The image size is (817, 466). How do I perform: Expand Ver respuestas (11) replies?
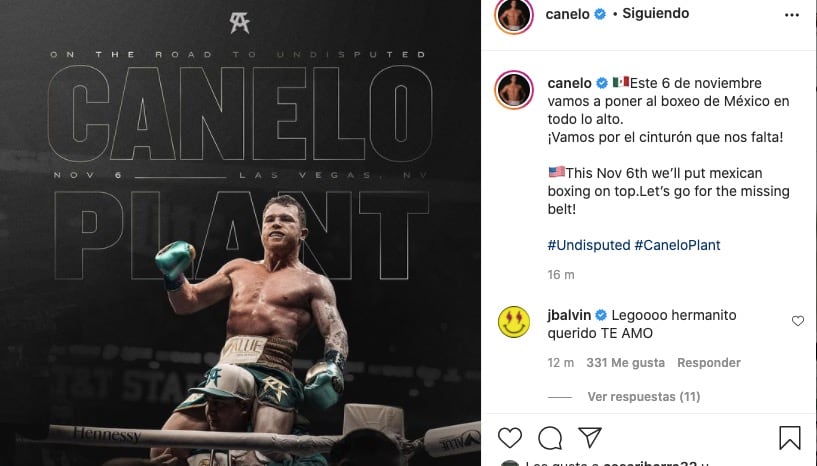pyautogui.click(x=643, y=396)
